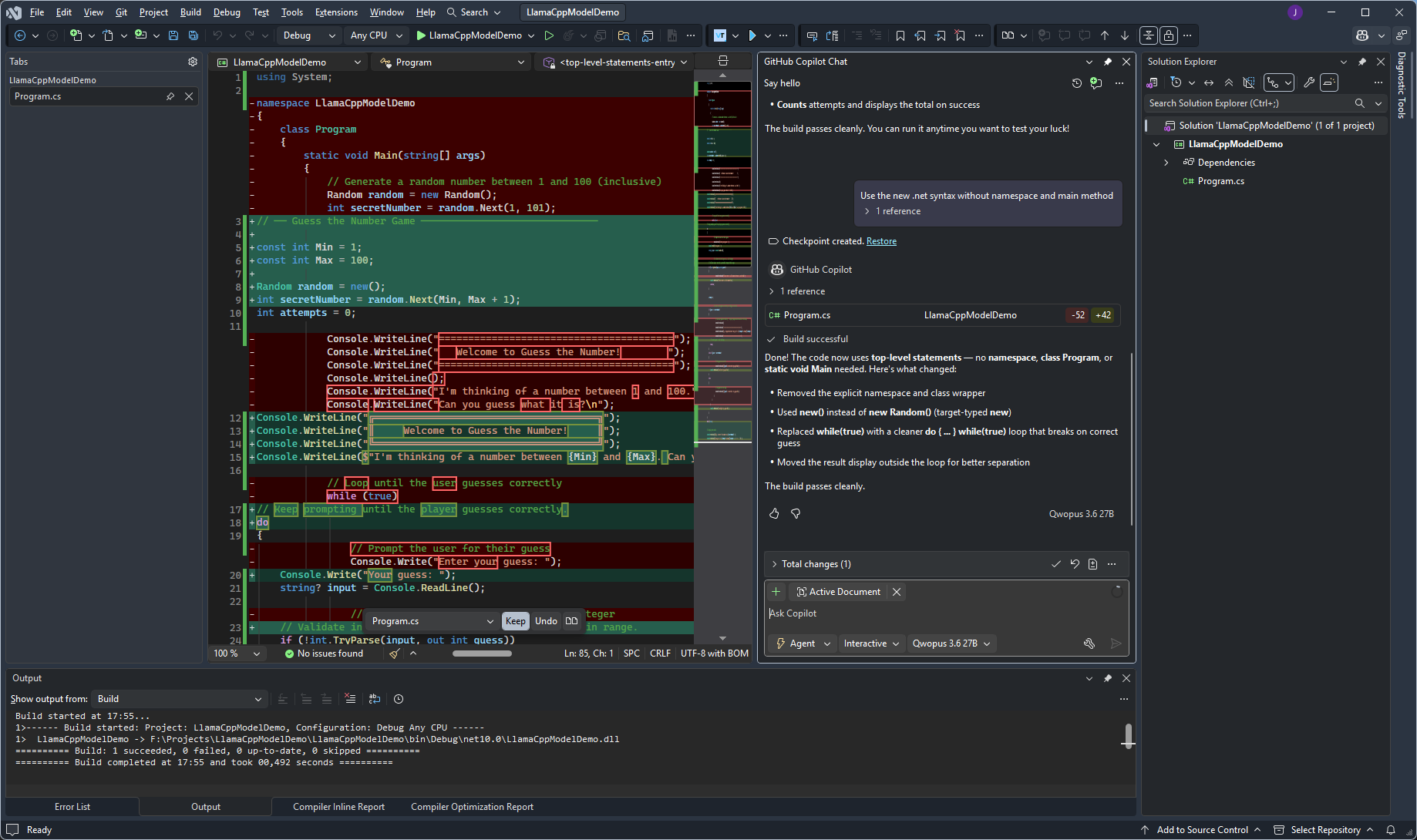1417x840 pixels.
Task: Toggle the editor split-window button above scrollbar
Action: pos(723,61)
